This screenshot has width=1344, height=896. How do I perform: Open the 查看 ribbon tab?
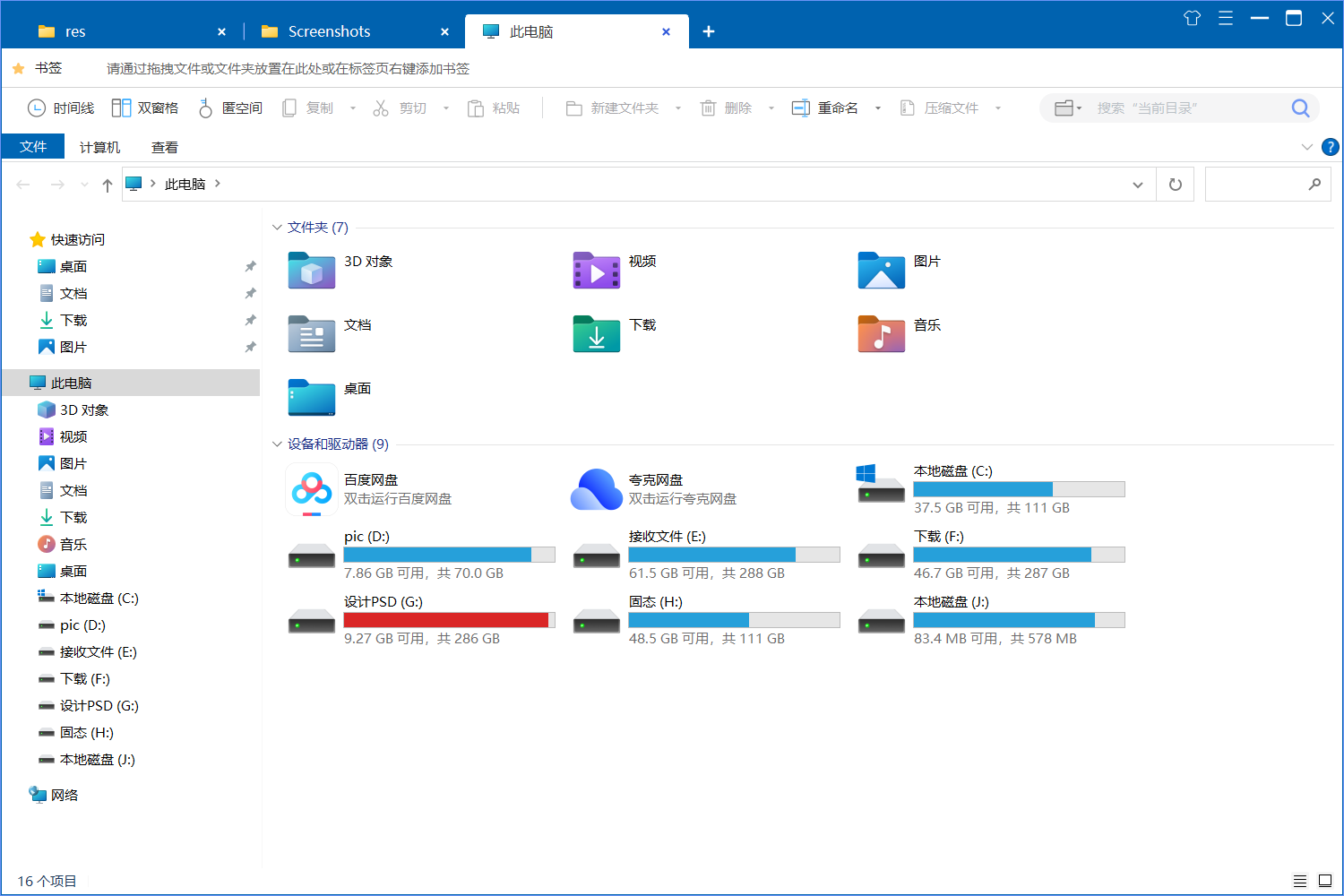click(x=164, y=147)
